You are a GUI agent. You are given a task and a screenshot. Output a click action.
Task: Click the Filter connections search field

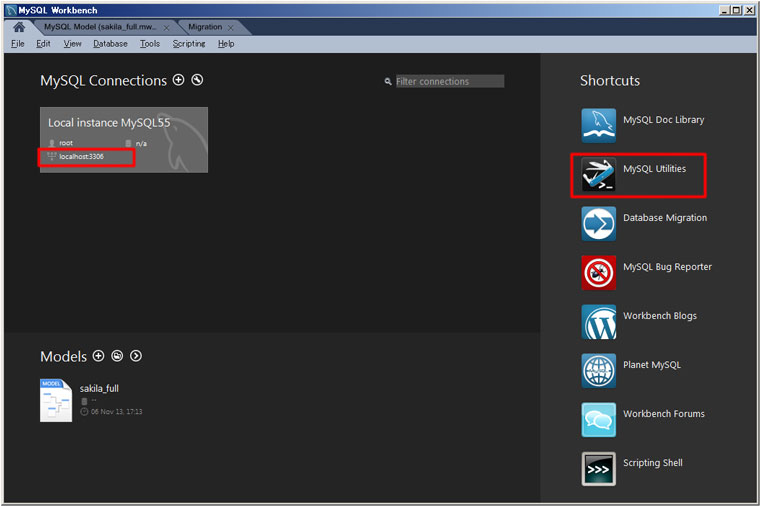pos(450,81)
